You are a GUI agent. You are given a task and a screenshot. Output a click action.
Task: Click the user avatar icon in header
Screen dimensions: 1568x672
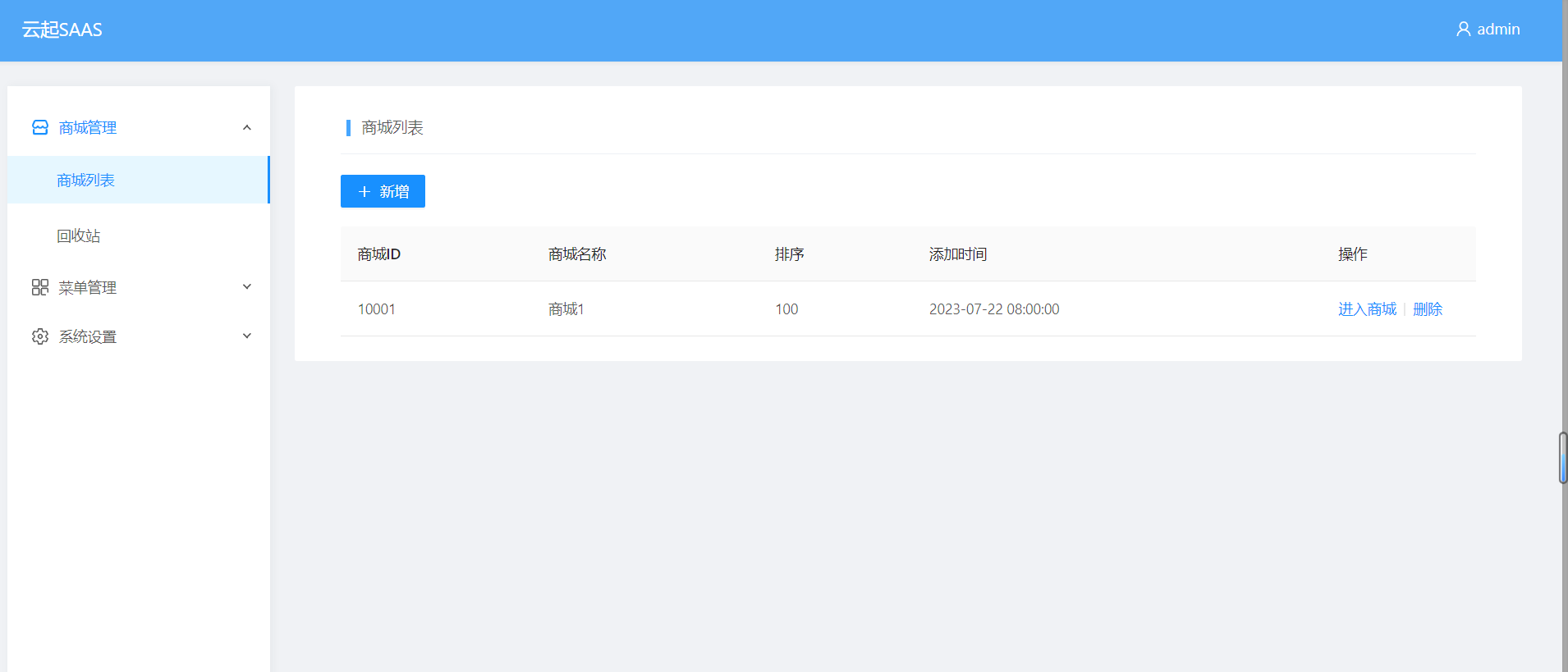tap(1463, 30)
